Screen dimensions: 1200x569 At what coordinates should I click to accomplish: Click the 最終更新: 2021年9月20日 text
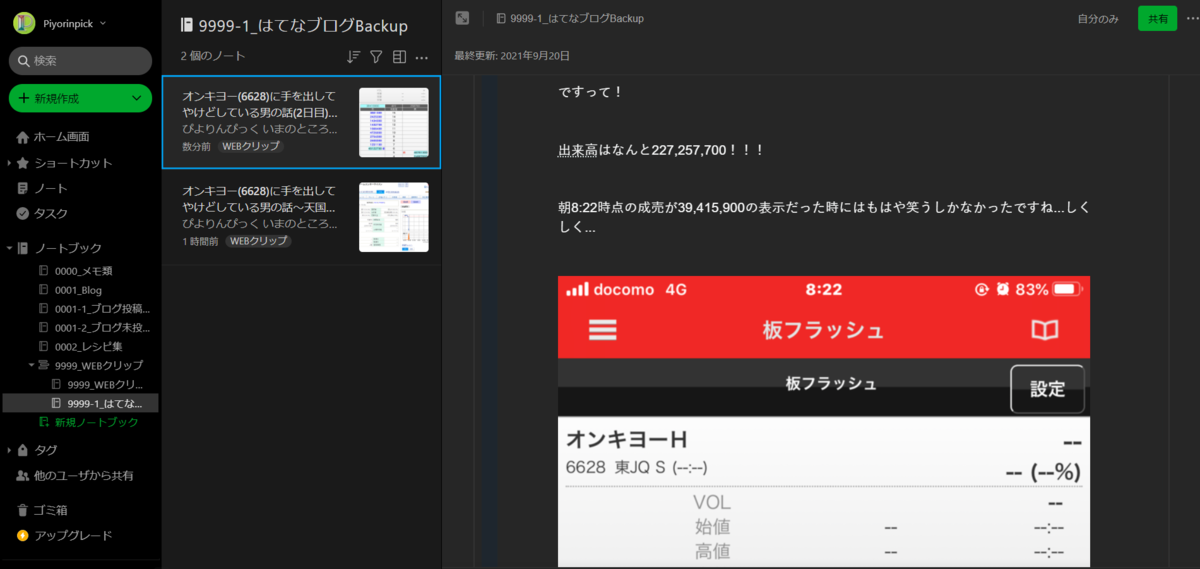512,56
